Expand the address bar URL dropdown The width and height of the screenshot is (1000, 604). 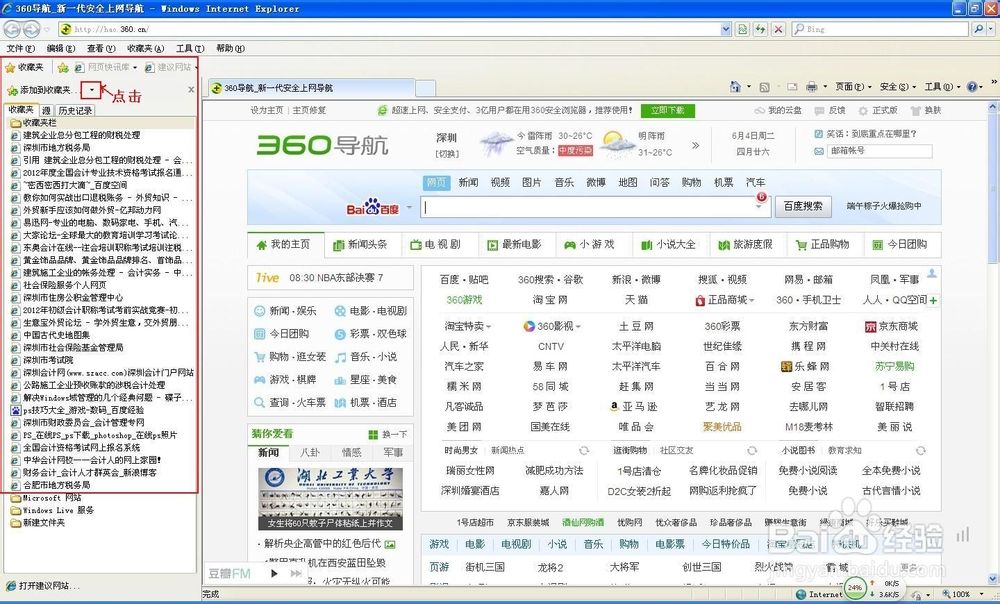(727, 29)
